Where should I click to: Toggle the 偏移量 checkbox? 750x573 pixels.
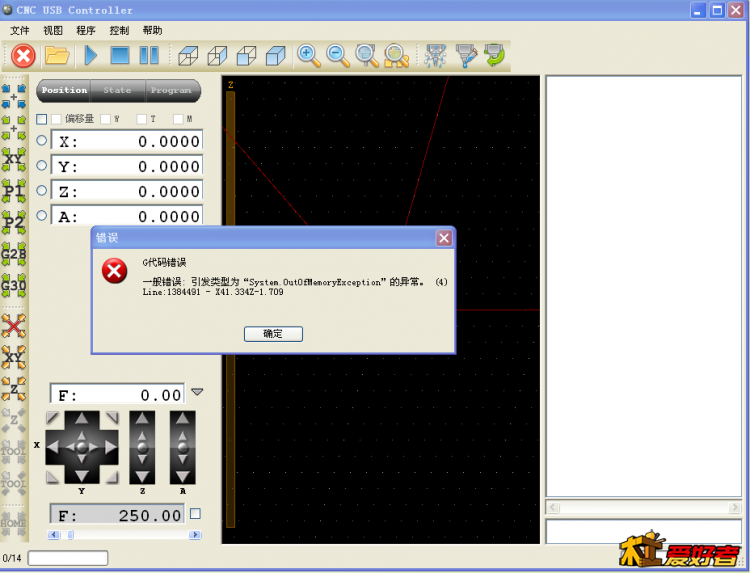click(x=56, y=119)
